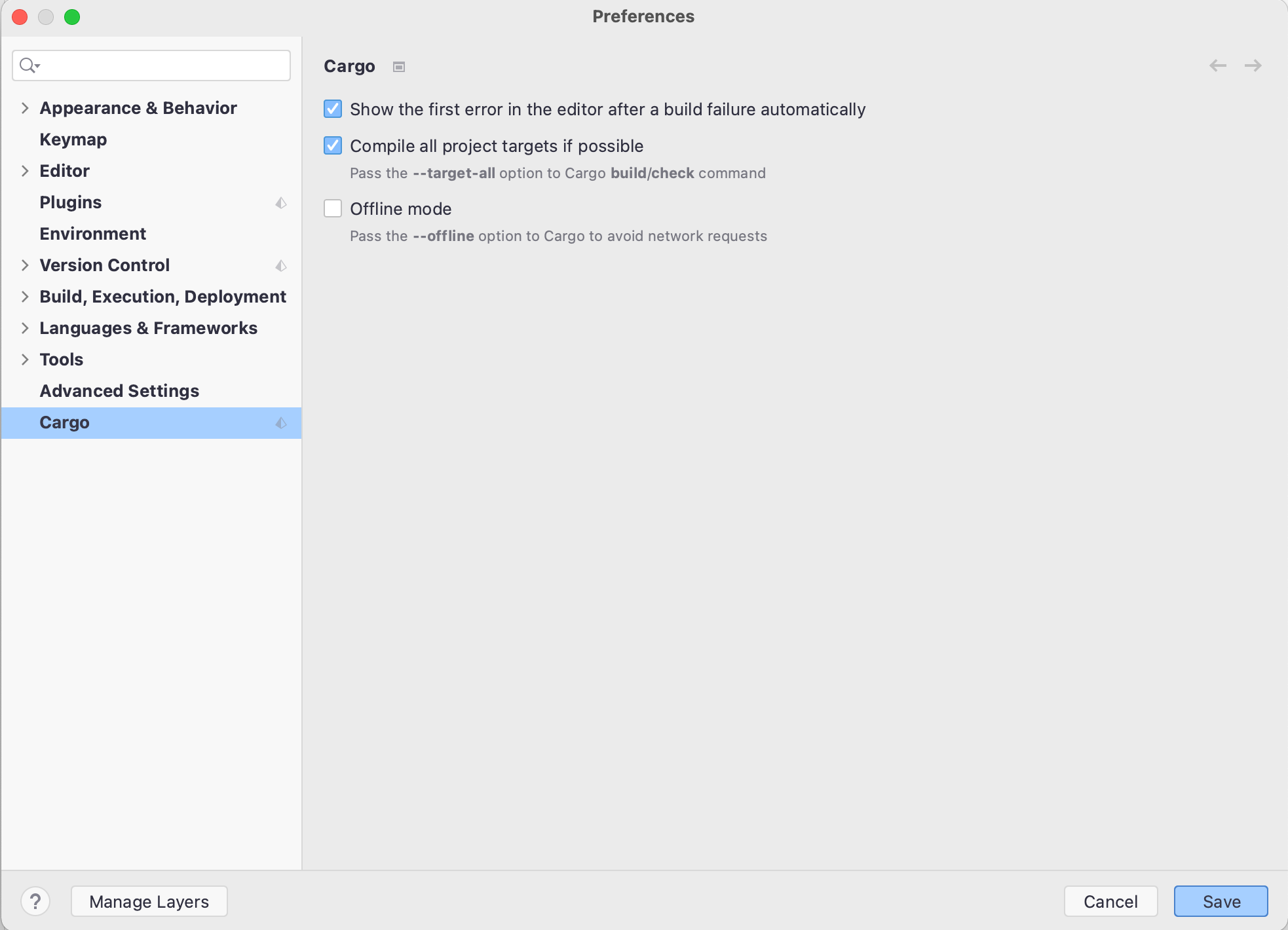Image resolution: width=1288 pixels, height=930 pixels.
Task: Open the Advanced Settings page
Action: click(119, 391)
